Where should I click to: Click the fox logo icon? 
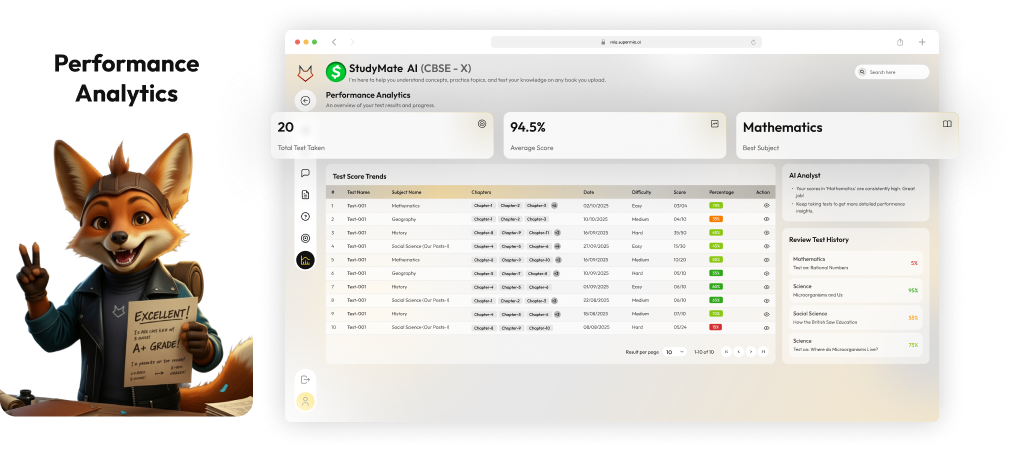click(305, 73)
